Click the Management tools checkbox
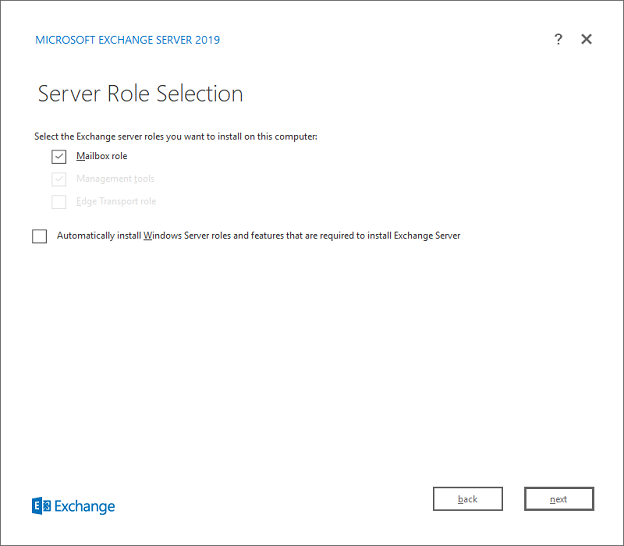This screenshot has width=624, height=546. (x=59, y=179)
